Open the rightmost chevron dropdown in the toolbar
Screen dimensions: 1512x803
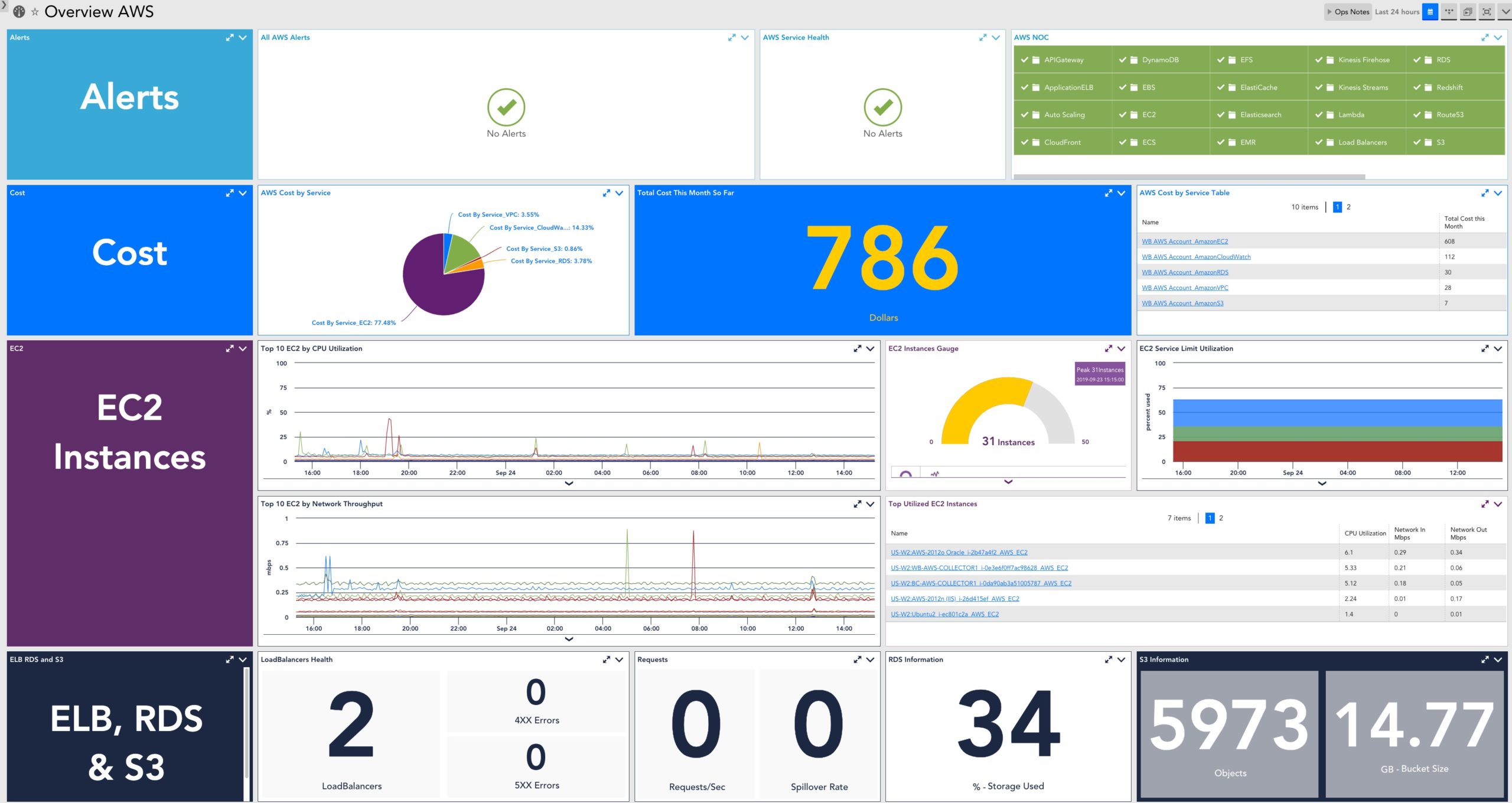tap(1506, 12)
